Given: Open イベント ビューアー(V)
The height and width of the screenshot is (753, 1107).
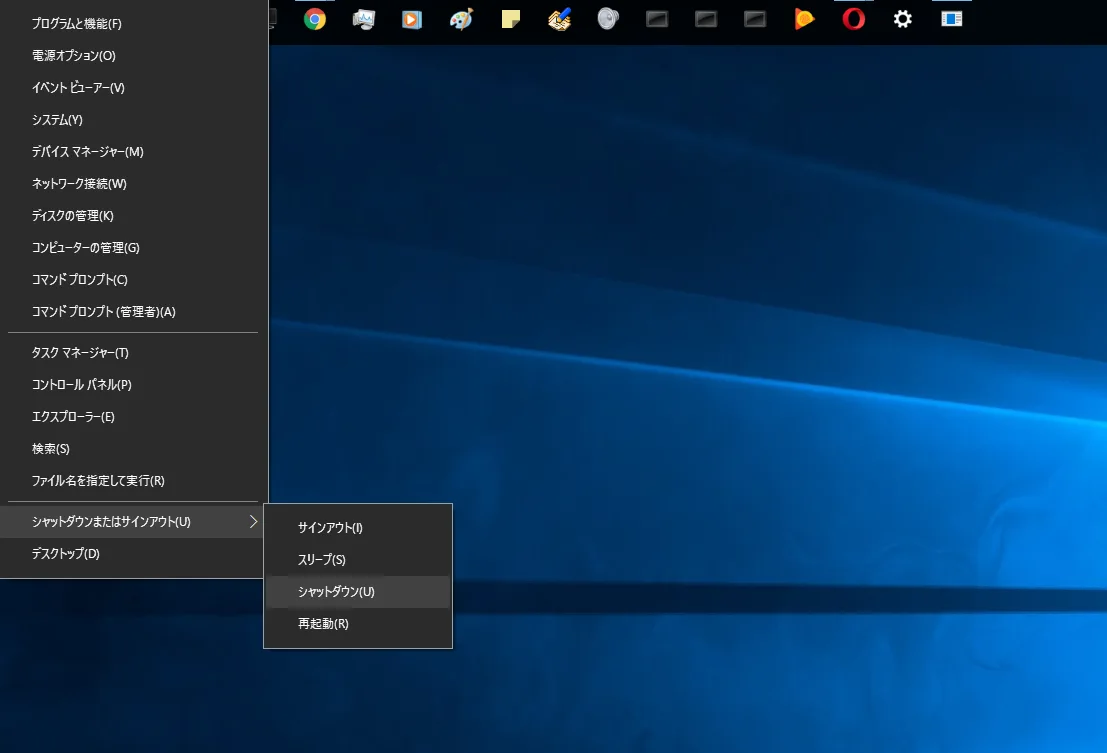Looking at the screenshot, I should click(77, 87).
